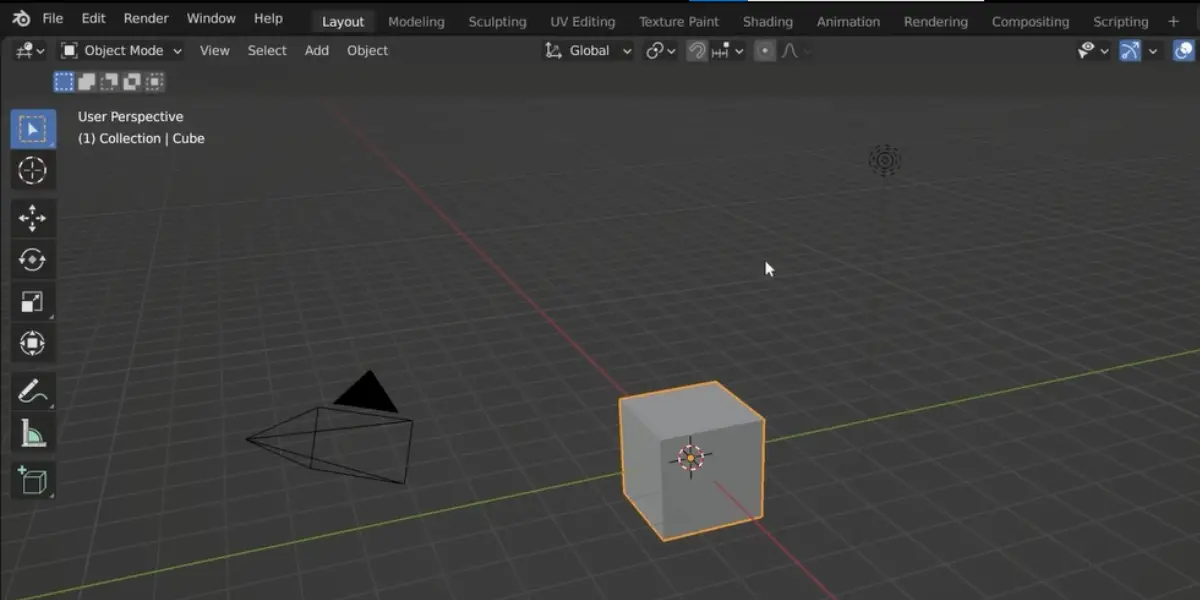Open the editor type dropdown

tap(30, 51)
